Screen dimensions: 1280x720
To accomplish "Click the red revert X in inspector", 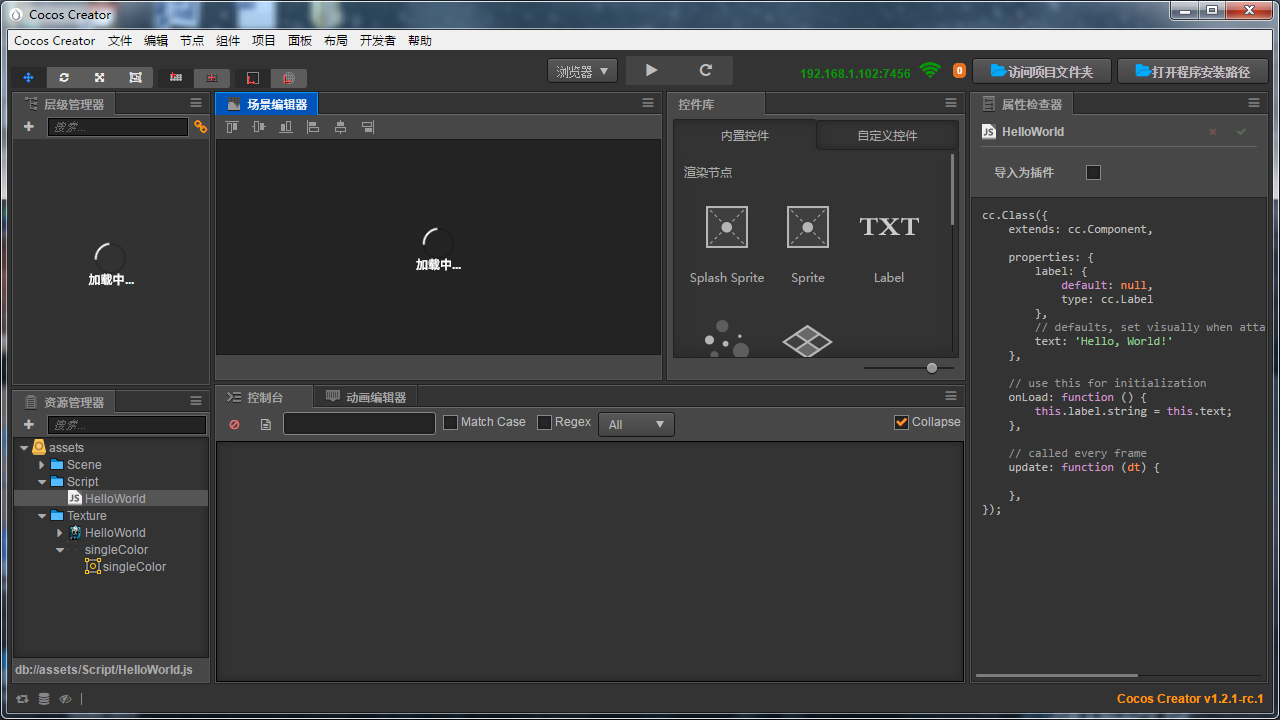I will [1213, 132].
